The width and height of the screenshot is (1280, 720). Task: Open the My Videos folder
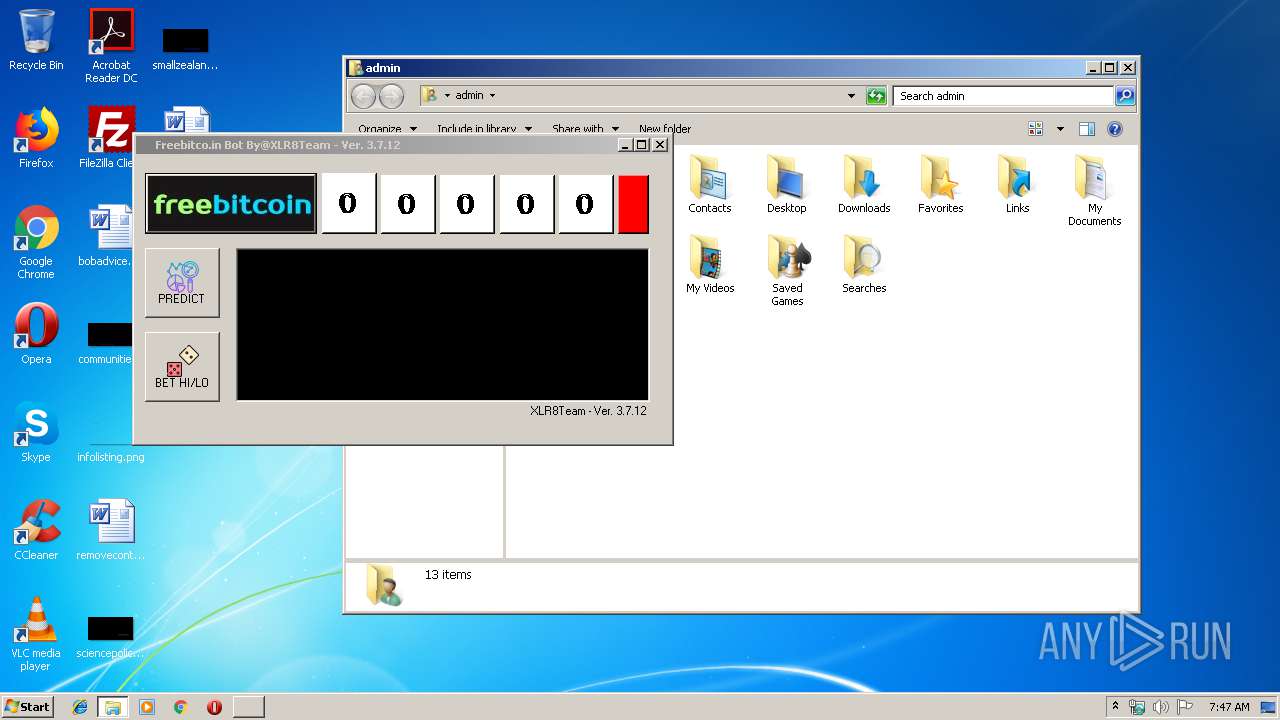tap(710, 265)
